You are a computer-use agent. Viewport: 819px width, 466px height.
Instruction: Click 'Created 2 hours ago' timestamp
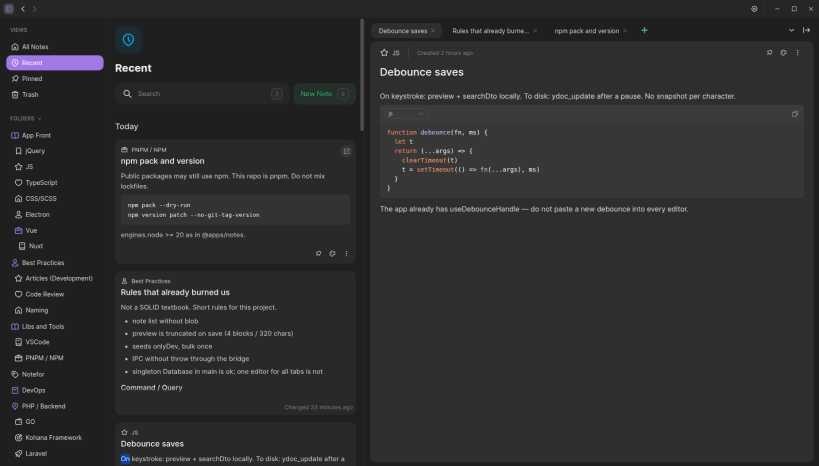[x=444, y=53]
